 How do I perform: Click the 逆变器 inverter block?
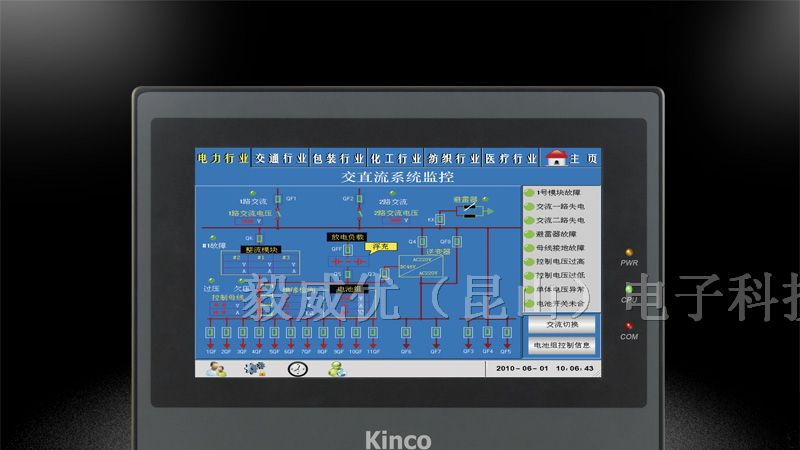pyautogui.click(x=421, y=267)
